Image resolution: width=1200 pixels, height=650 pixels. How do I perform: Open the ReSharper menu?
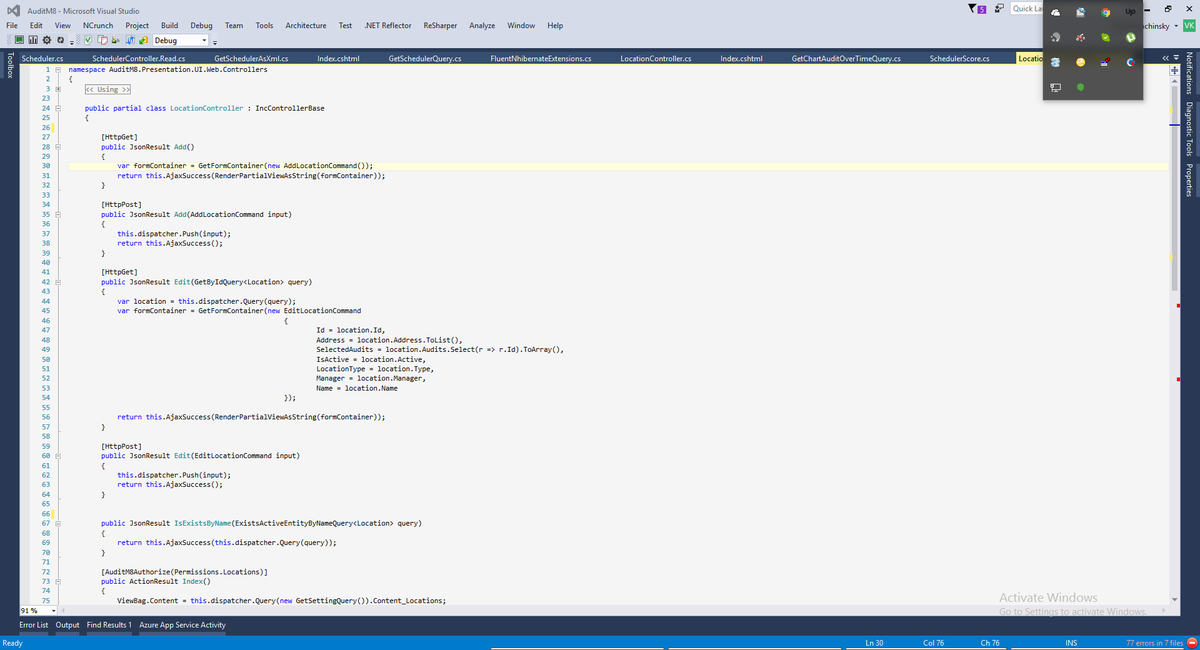[x=440, y=25]
